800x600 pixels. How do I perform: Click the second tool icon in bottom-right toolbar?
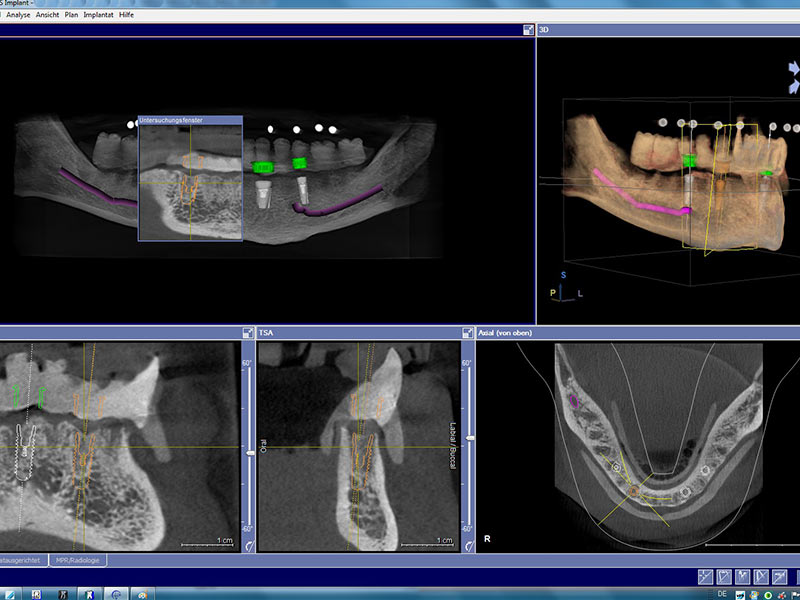[723, 577]
